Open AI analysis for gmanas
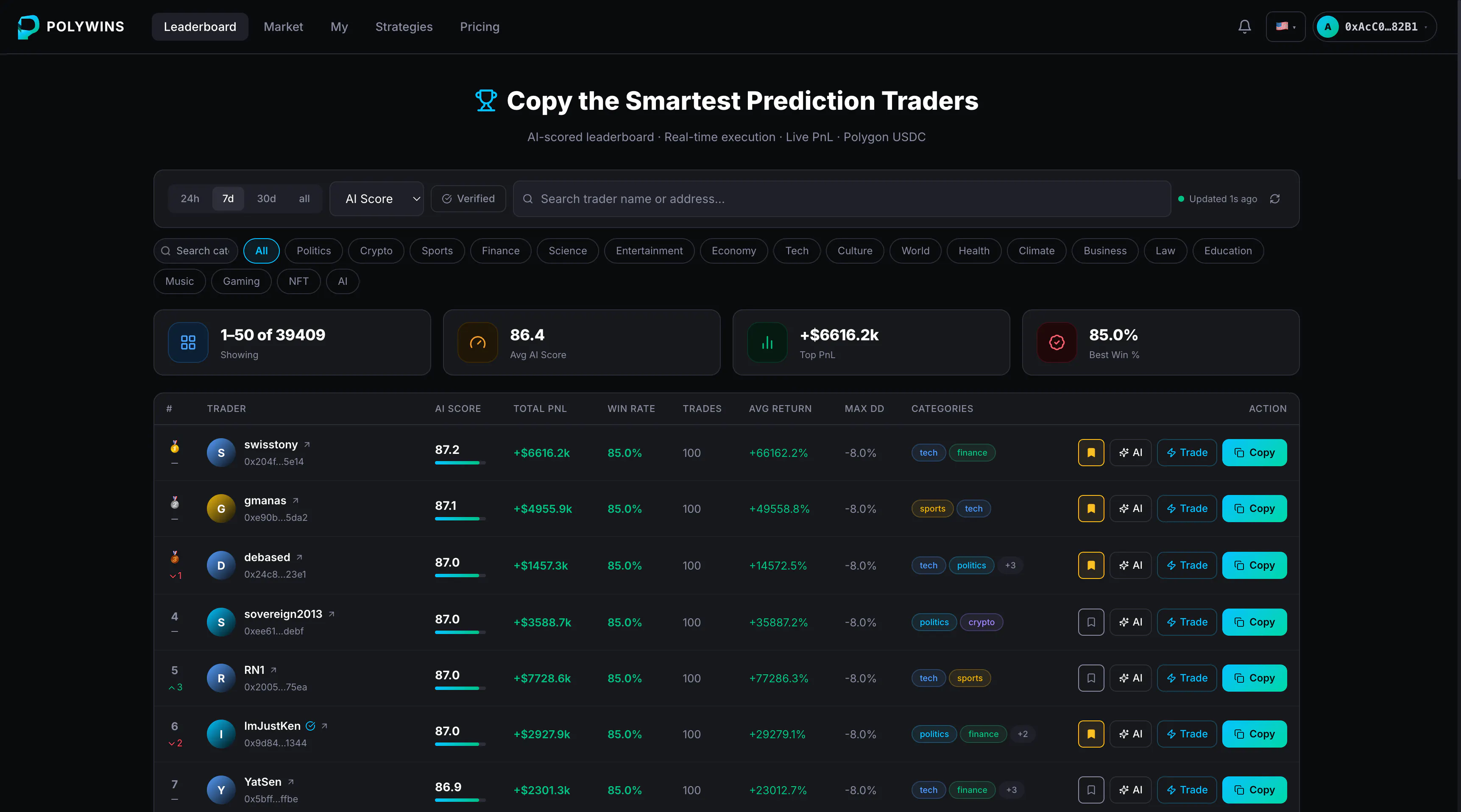 tap(1130, 509)
